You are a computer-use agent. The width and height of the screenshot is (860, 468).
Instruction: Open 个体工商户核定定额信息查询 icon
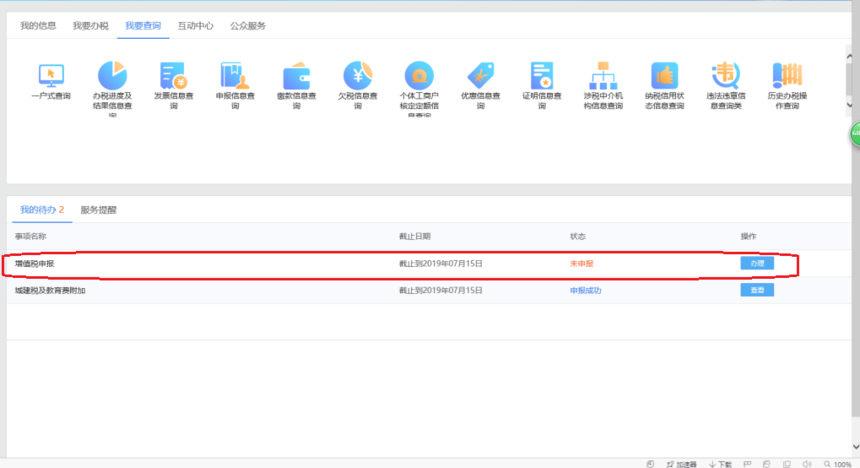point(419,76)
